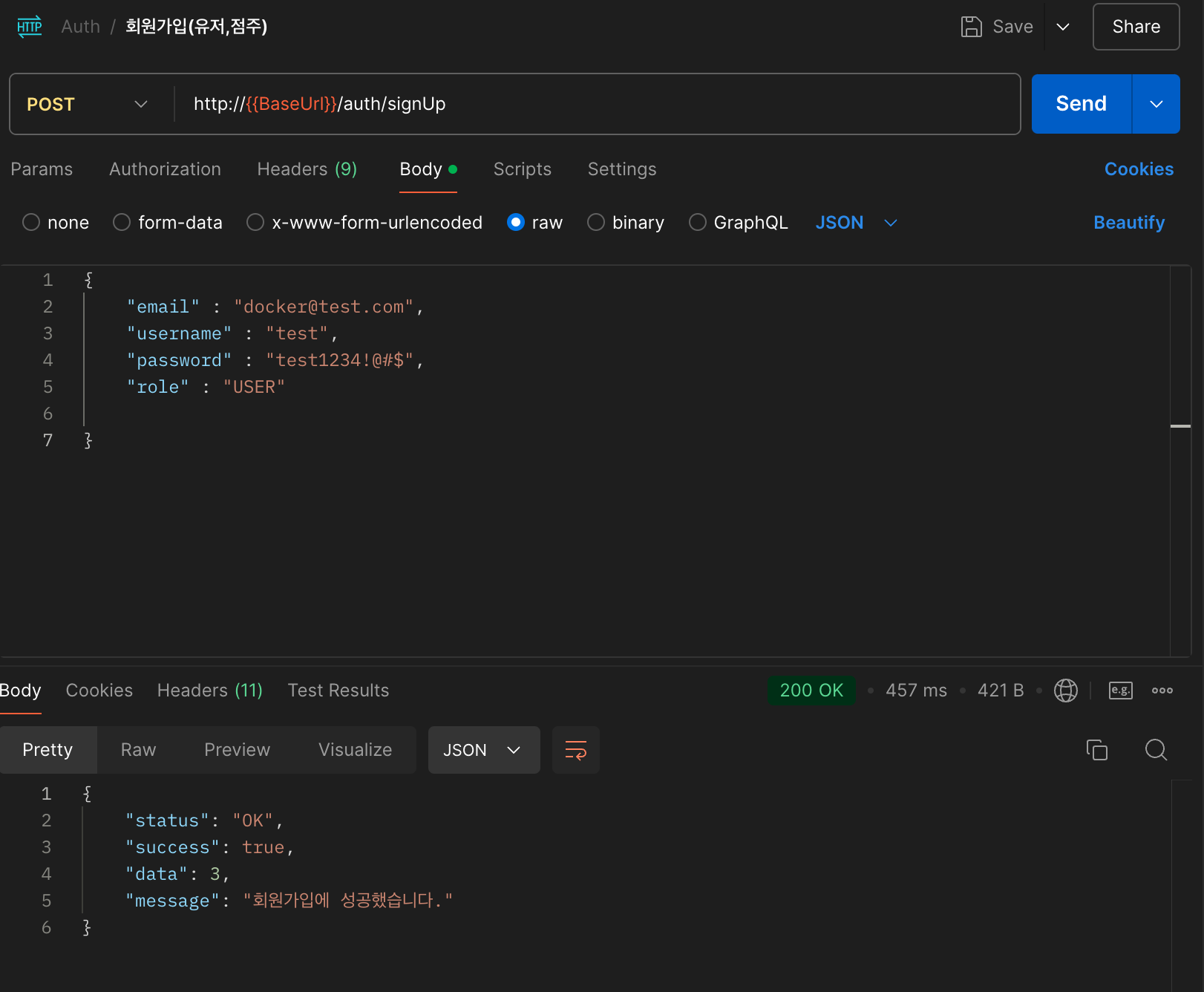The height and width of the screenshot is (992, 1204).
Task: Toggle word wrap in response body
Action: pyautogui.click(x=575, y=750)
